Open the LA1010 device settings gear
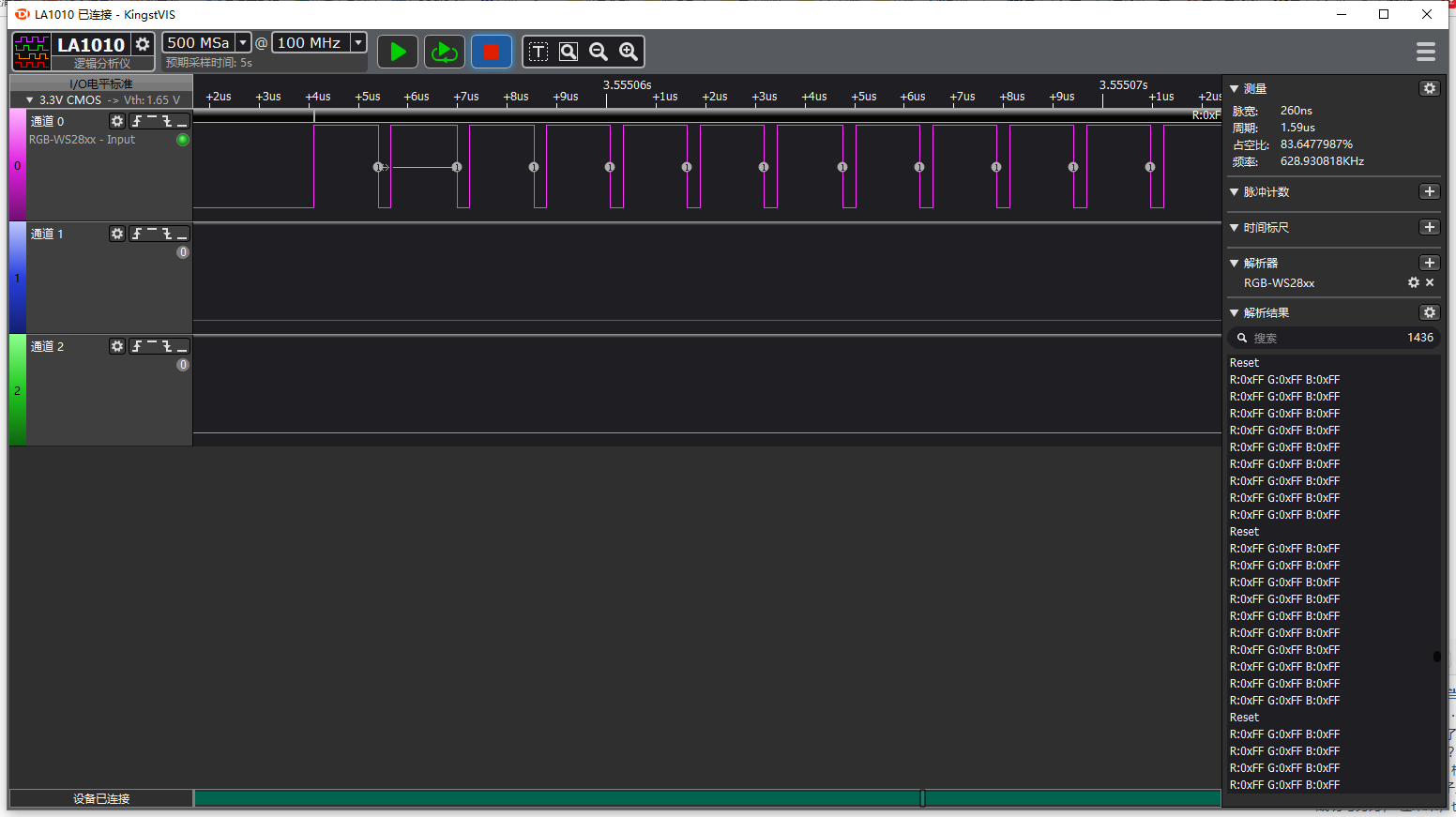 tap(143, 44)
